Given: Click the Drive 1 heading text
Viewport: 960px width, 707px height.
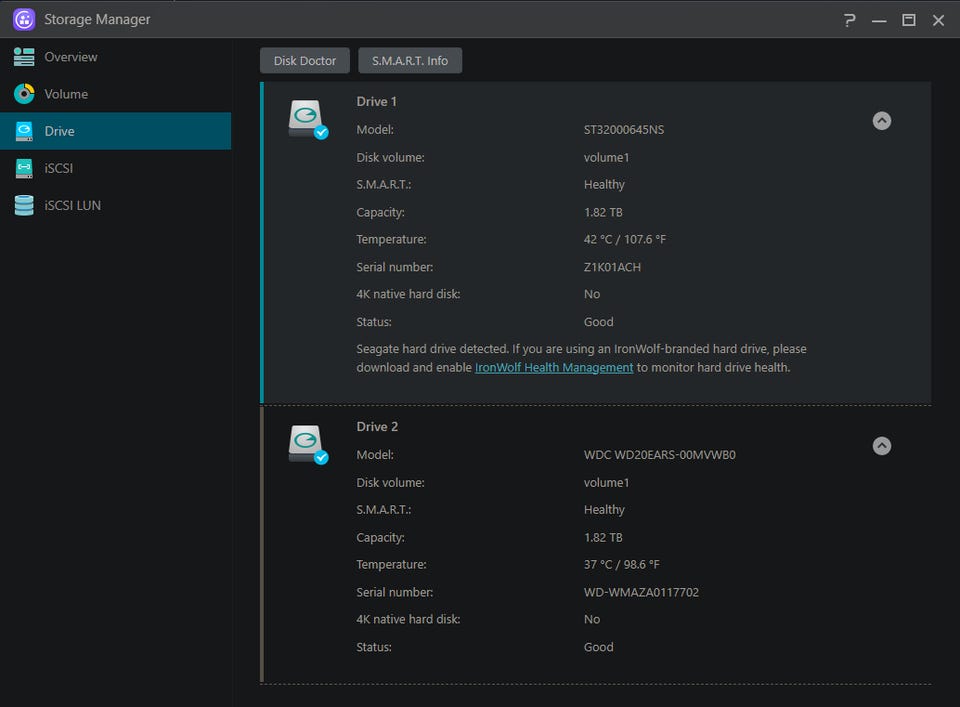Looking at the screenshot, I should pos(377,101).
